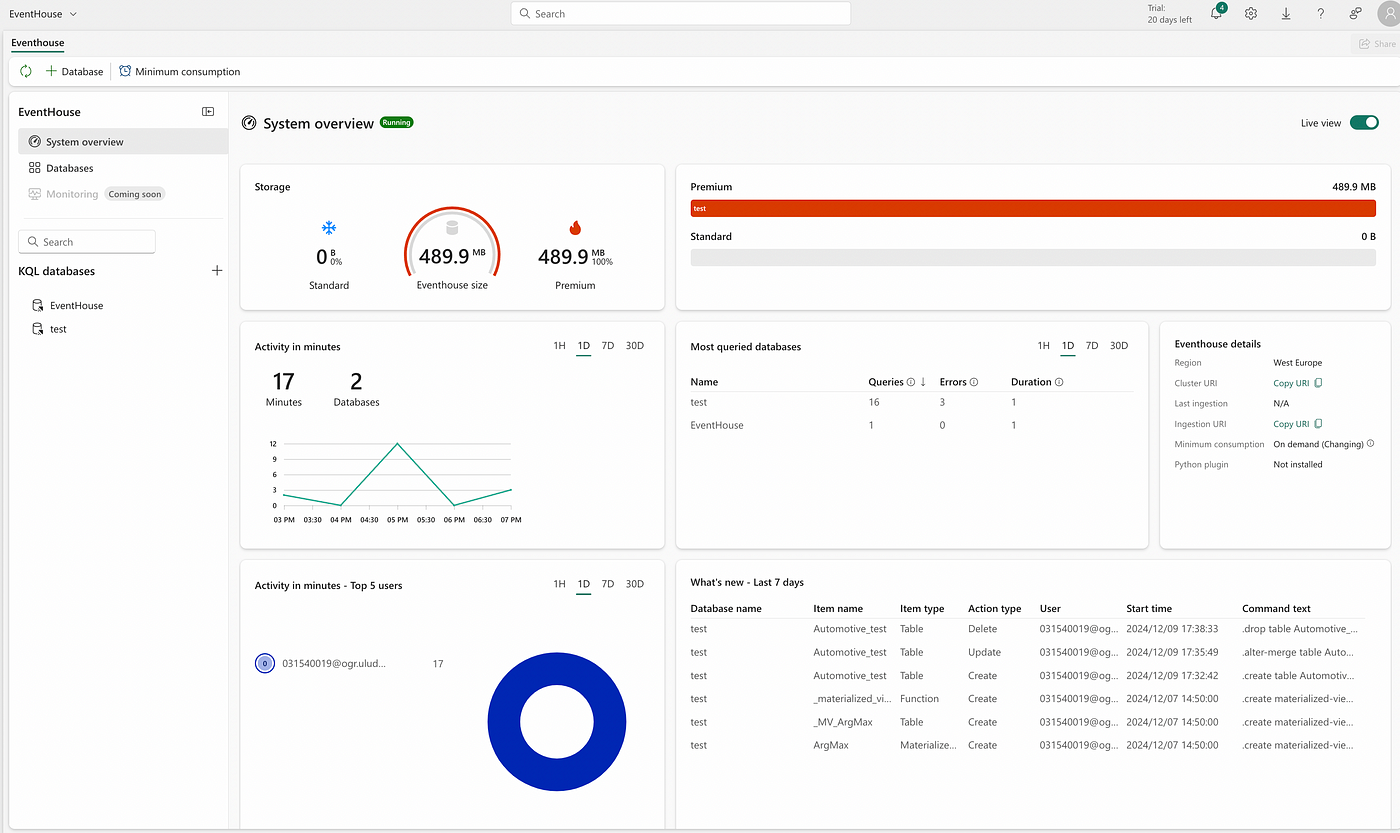
Task: Set Top 5 users range to 7D
Action: pos(607,584)
